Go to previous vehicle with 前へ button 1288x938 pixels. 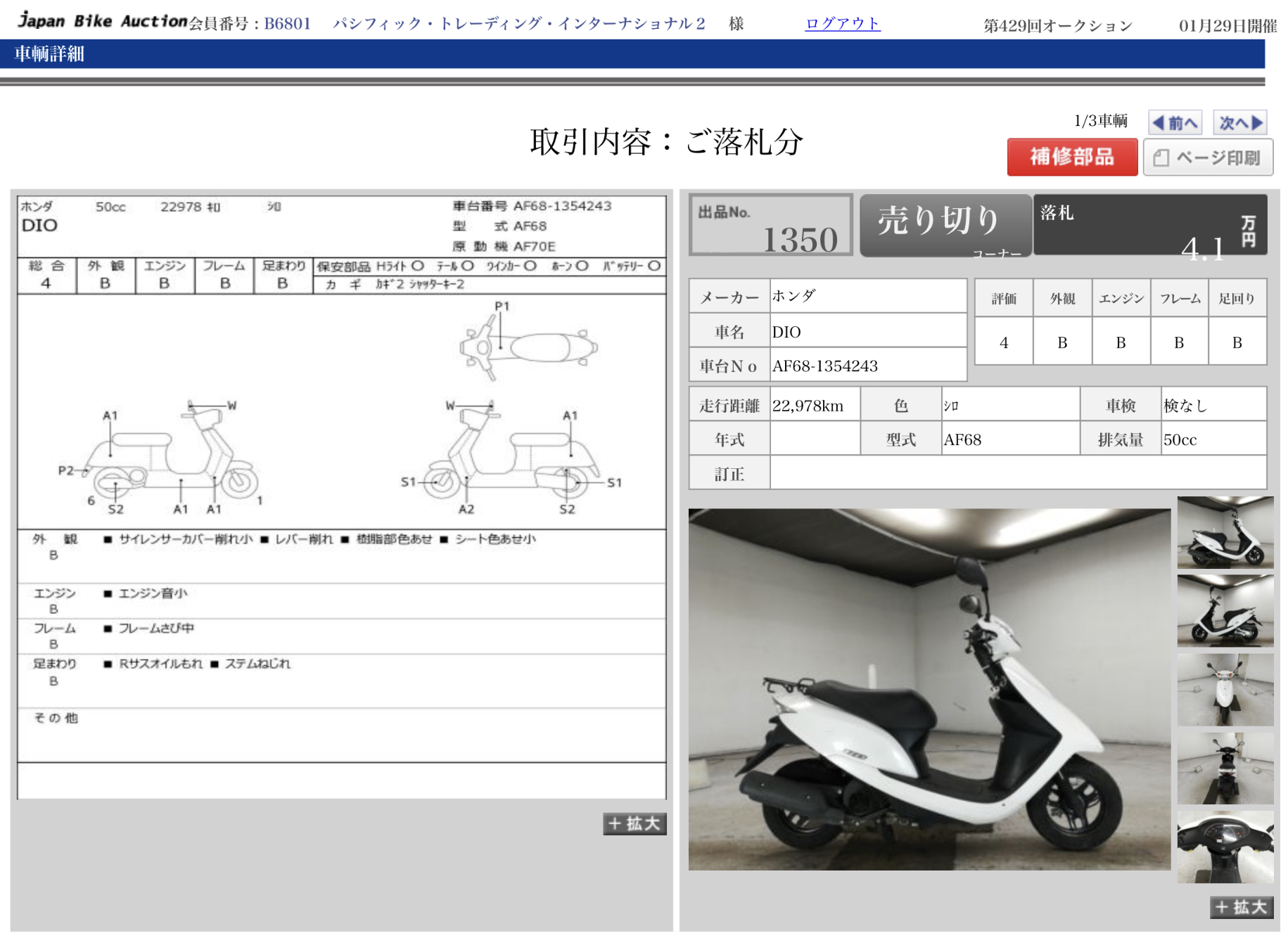pyautogui.click(x=1175, y=123)
